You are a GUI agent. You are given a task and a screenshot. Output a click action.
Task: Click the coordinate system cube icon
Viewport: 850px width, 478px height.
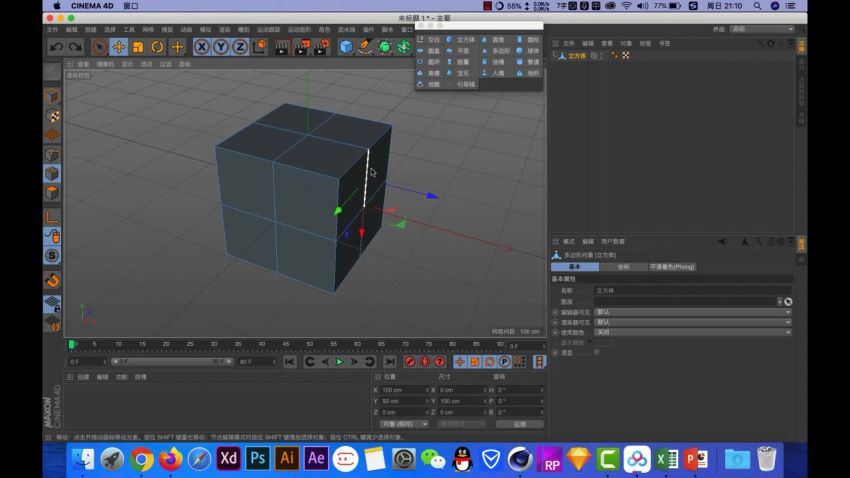click(260, 47)
